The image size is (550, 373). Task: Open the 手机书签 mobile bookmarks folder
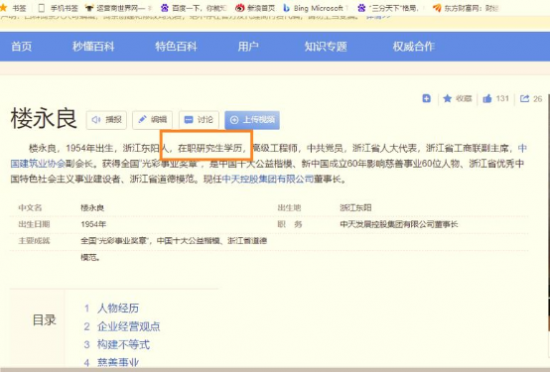[58, 8]
